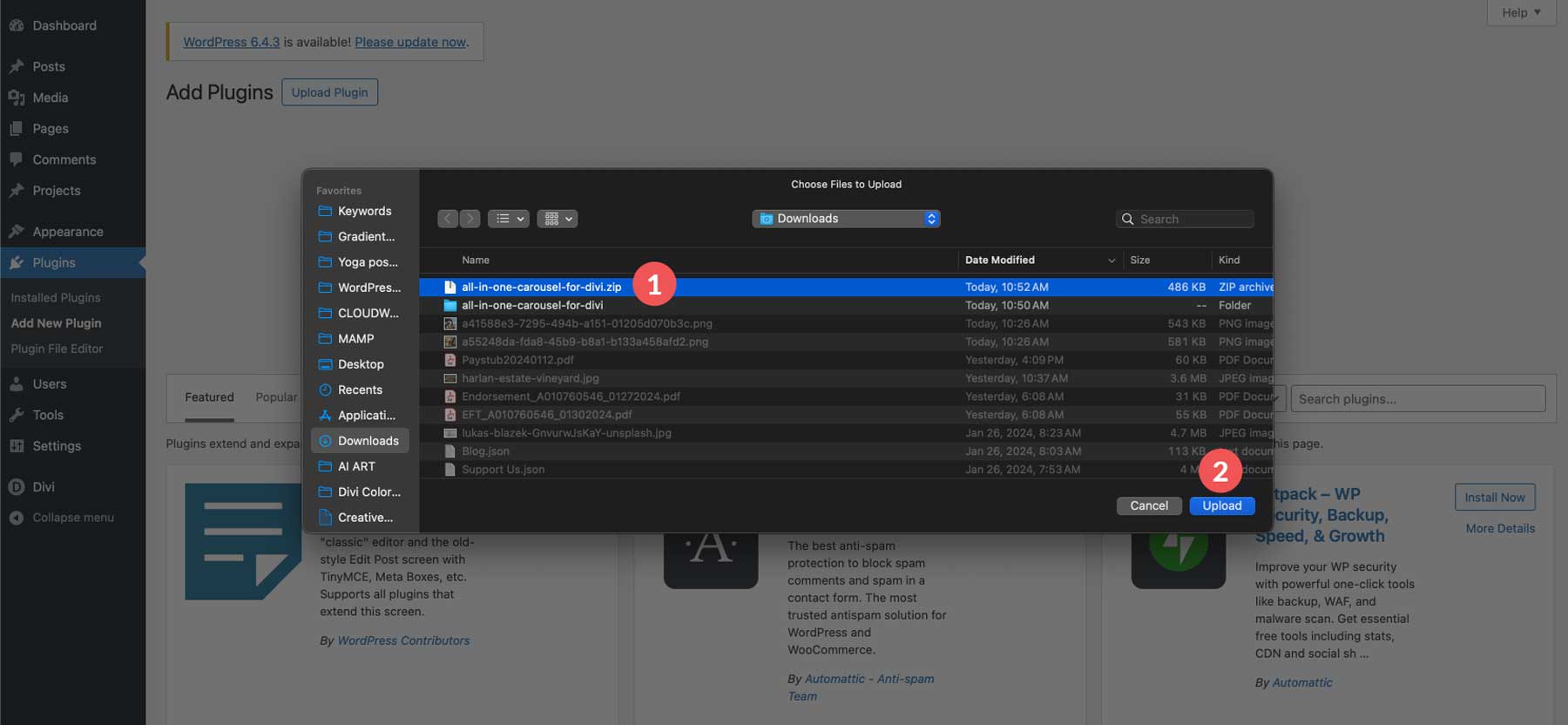Select EFT_A010760546_01302024.pdf file row

tap(846, 415)
